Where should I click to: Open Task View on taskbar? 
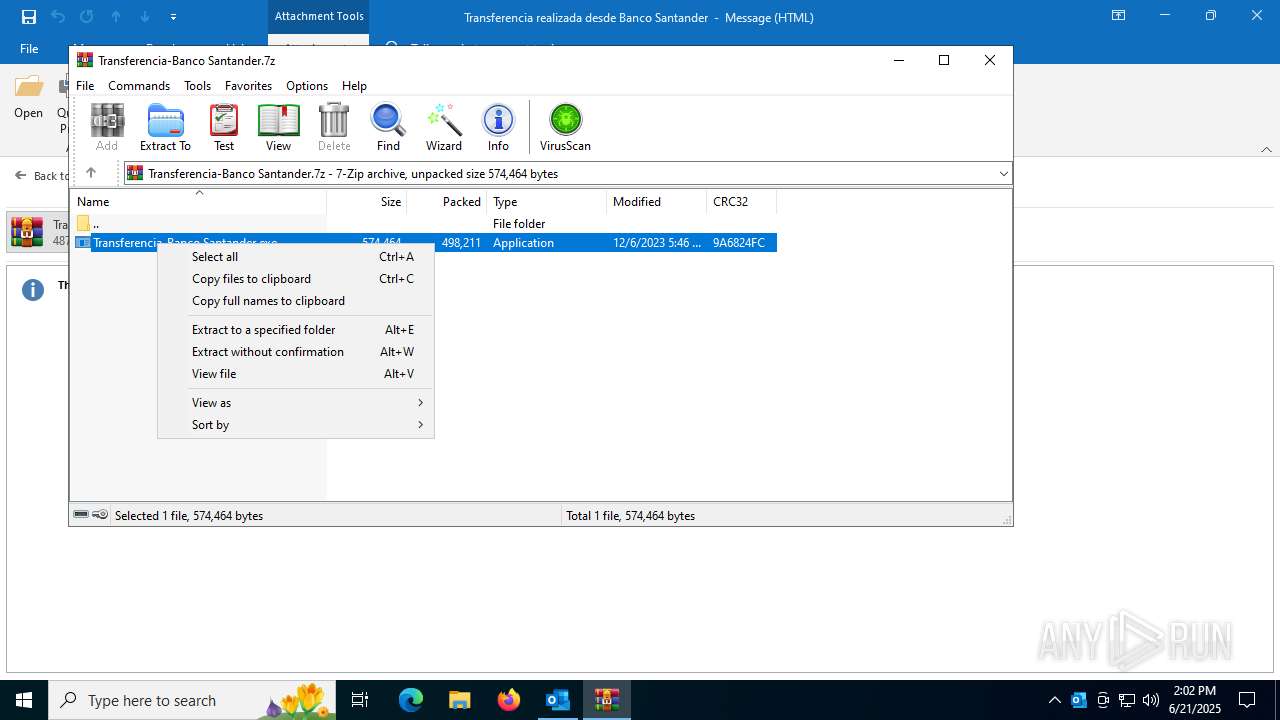[x=360, y=700]
